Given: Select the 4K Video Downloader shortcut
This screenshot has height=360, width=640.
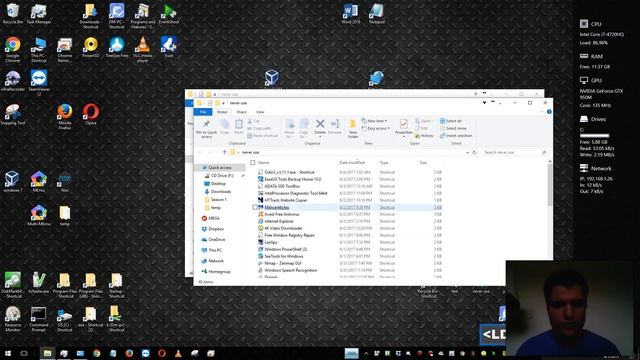Looking at the screenshot, I should coord(284,228).
